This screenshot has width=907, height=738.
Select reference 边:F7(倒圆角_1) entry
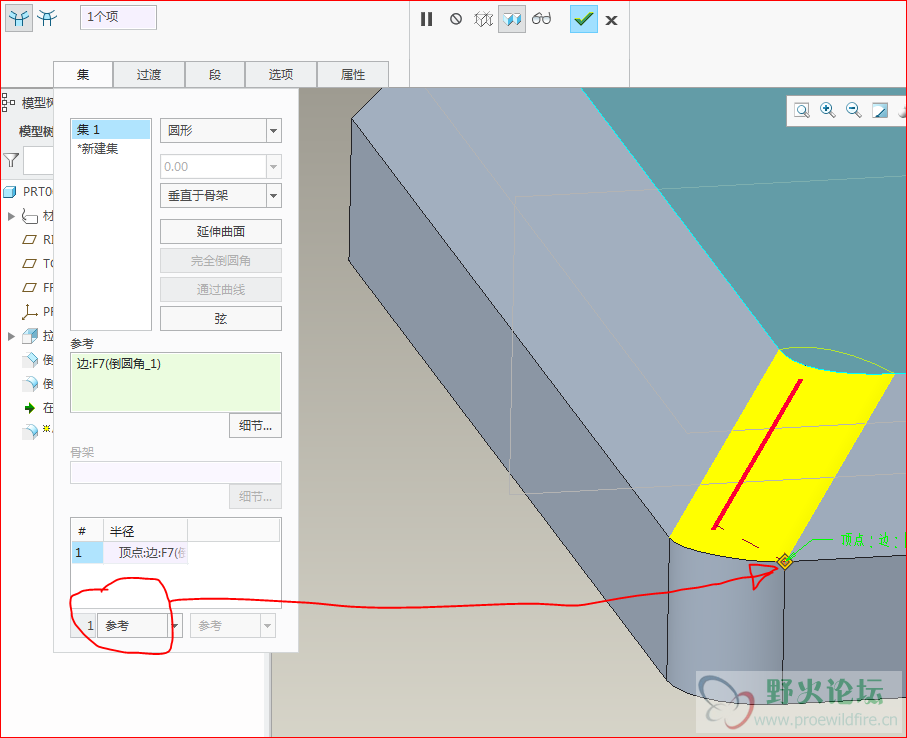(119, 364)
